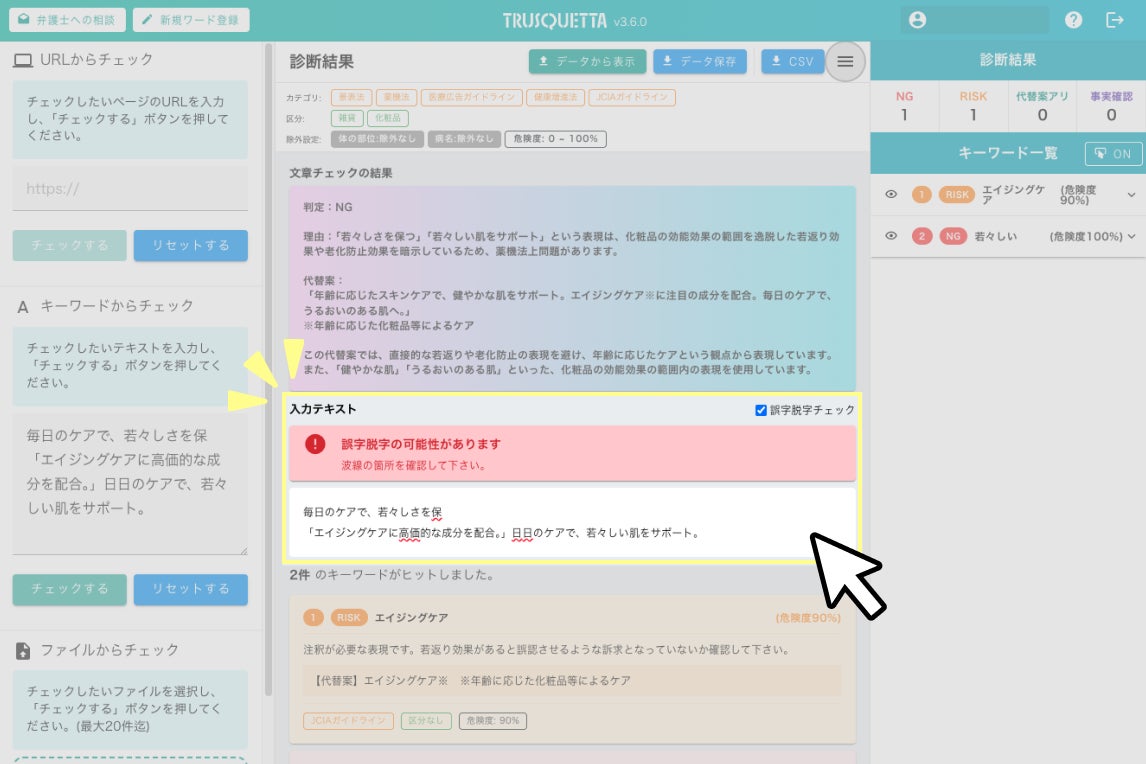Select the RISK count tab
The height and width of the screenshot is (764, 1146).
click(974, 106)
